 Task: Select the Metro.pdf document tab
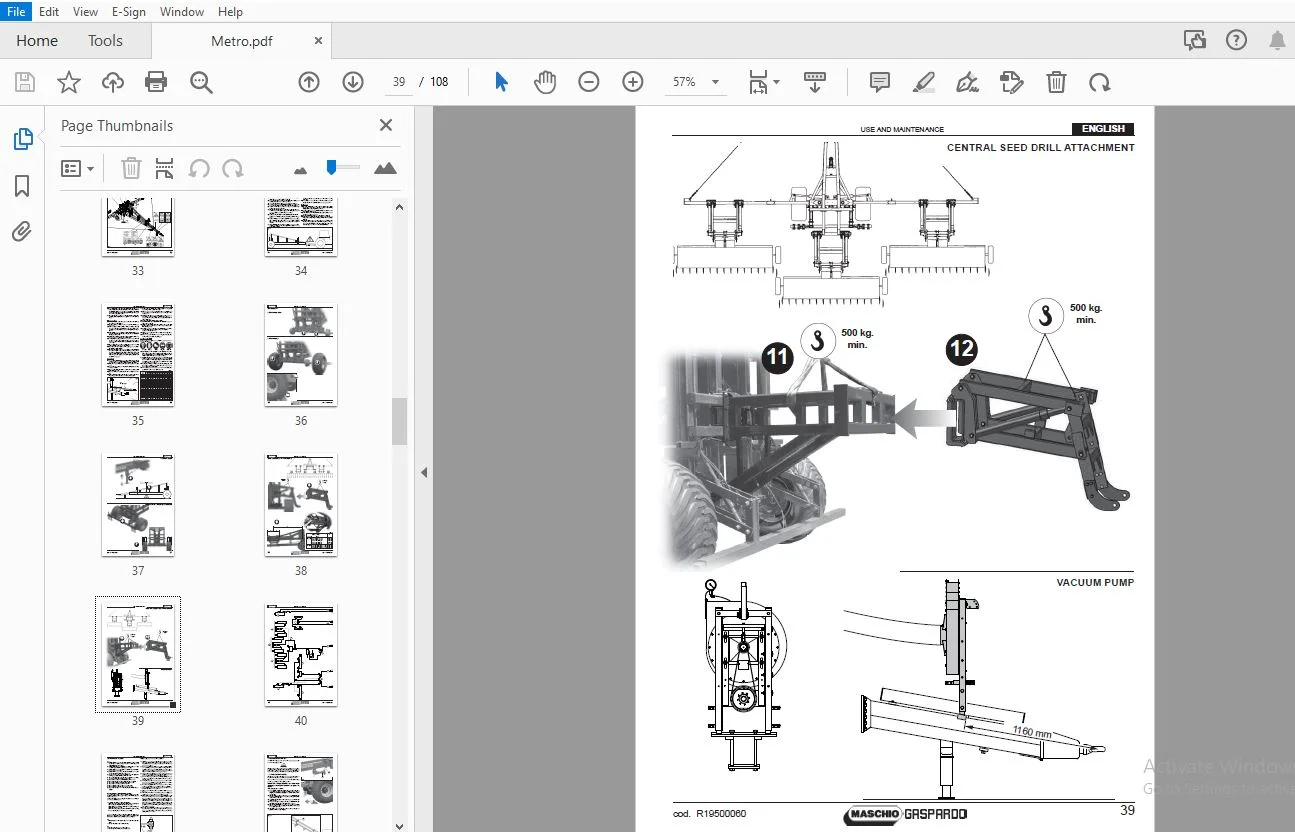pyautogui.click(x=242, y=41)
